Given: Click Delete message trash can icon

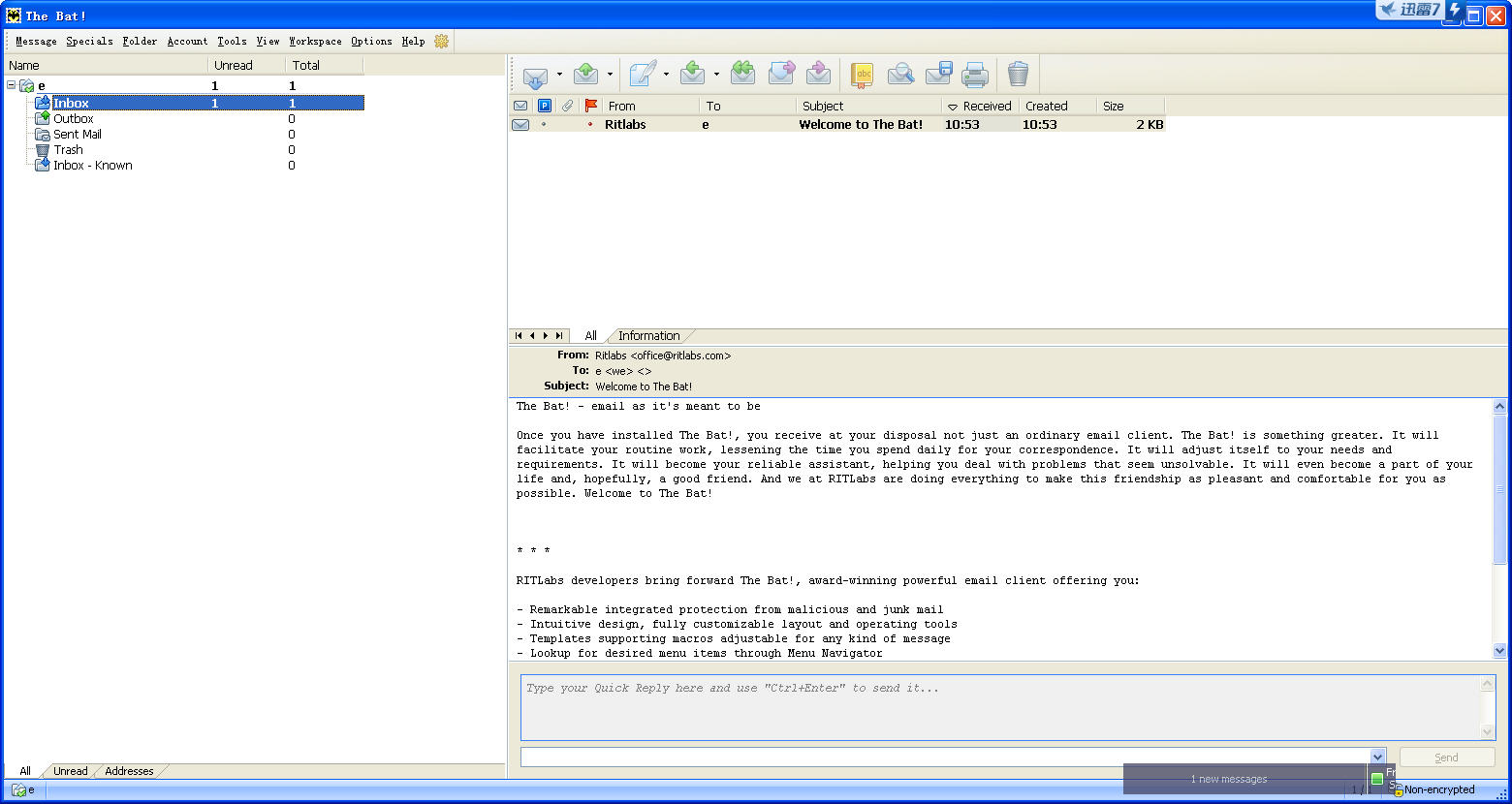Looking at the screenshot, I should coord(1018,75).
